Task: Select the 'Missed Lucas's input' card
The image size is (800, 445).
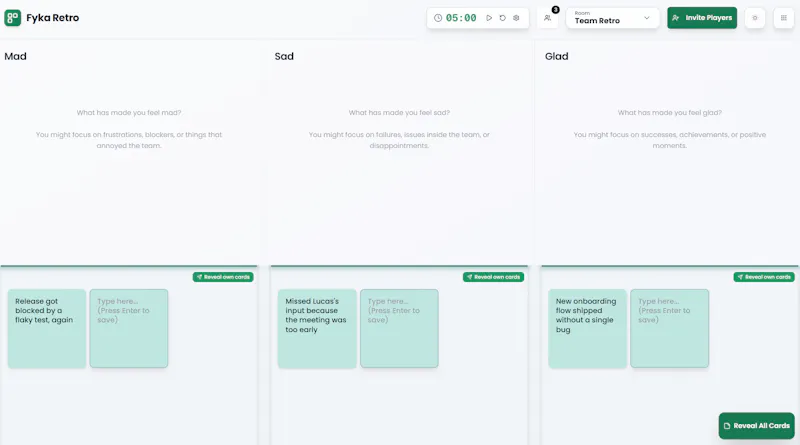Action: click(317, 329)
